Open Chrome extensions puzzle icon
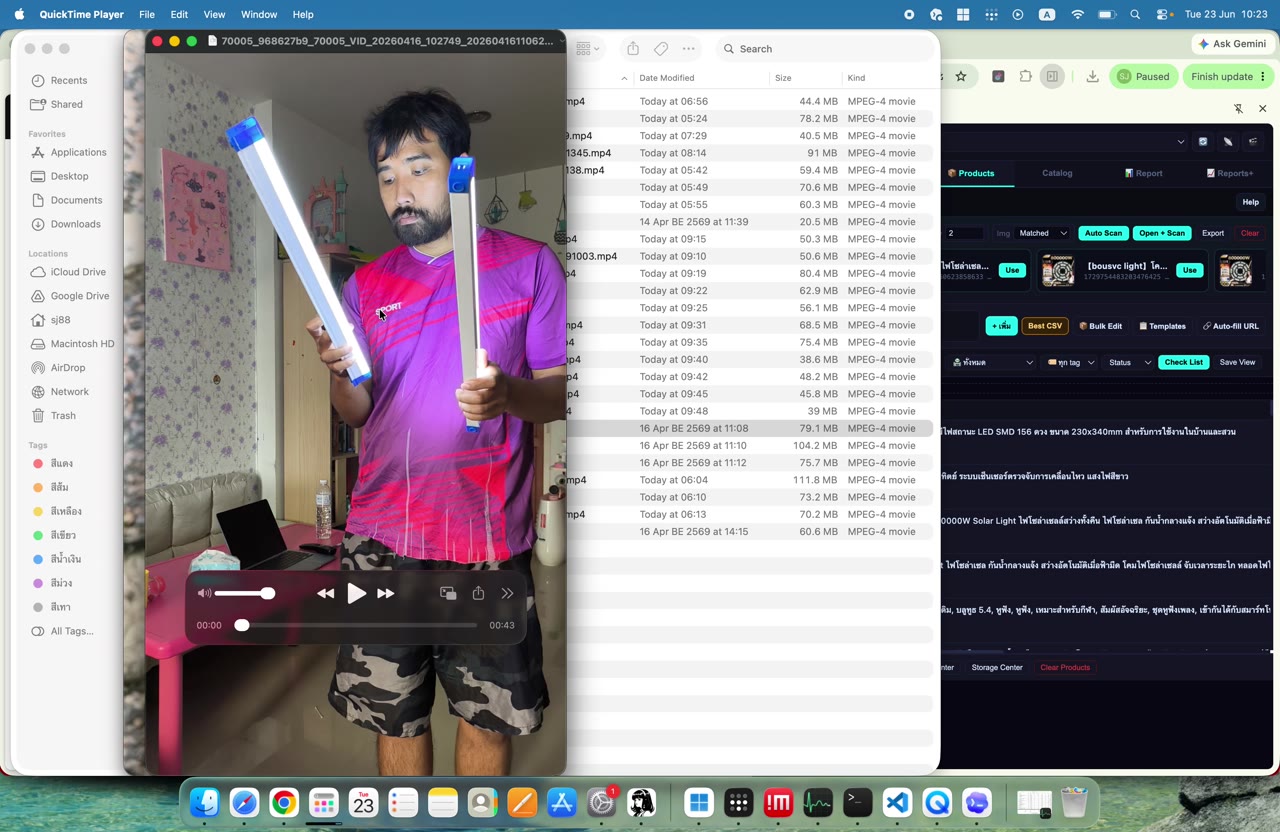This screenshot has height=832, width=1280. click(1025, 76)
